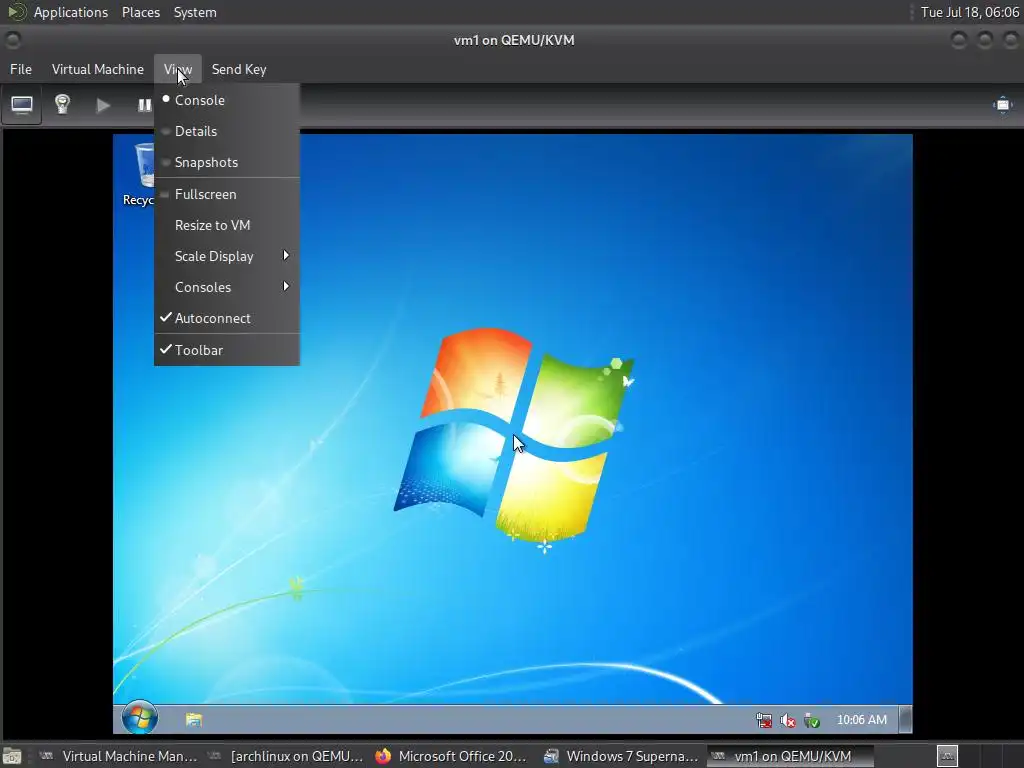Start the virtual machine play button

tap(103, 105)
